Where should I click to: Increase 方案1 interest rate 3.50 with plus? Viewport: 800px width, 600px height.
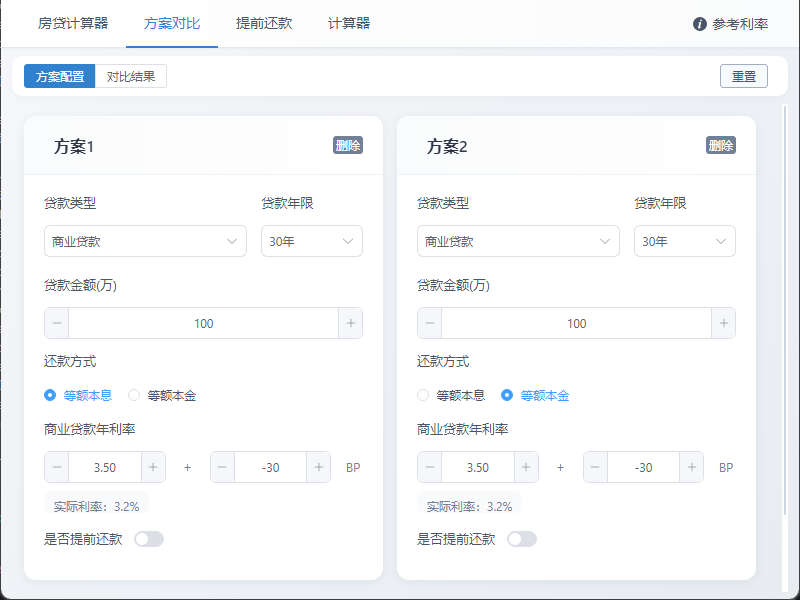click(153, 467)
